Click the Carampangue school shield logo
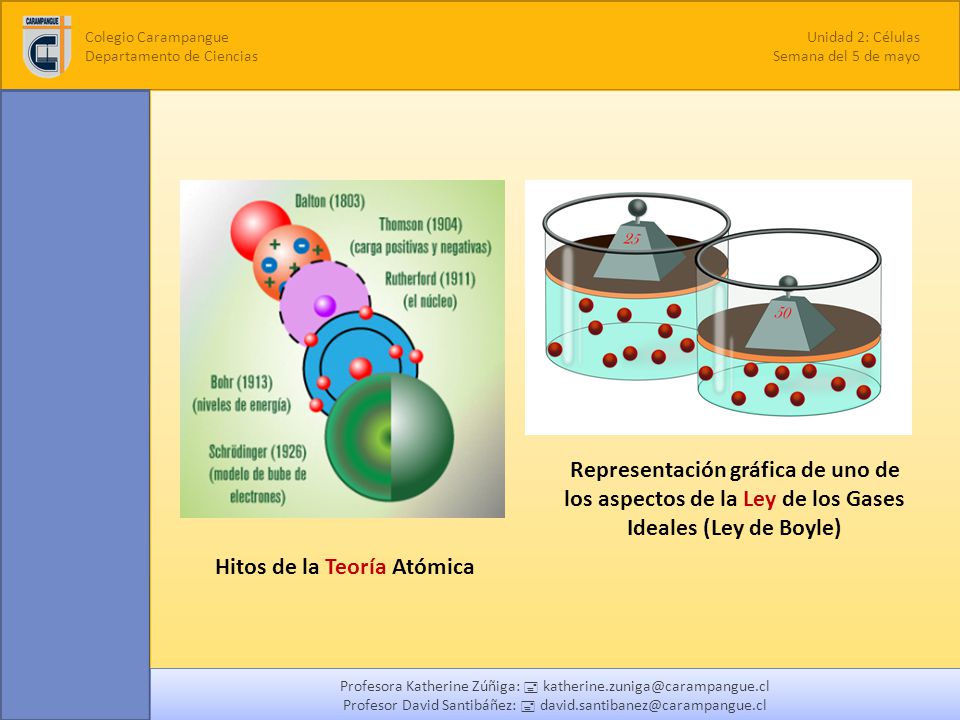Viewport: 960px width, 720px height. pos(47,46)
